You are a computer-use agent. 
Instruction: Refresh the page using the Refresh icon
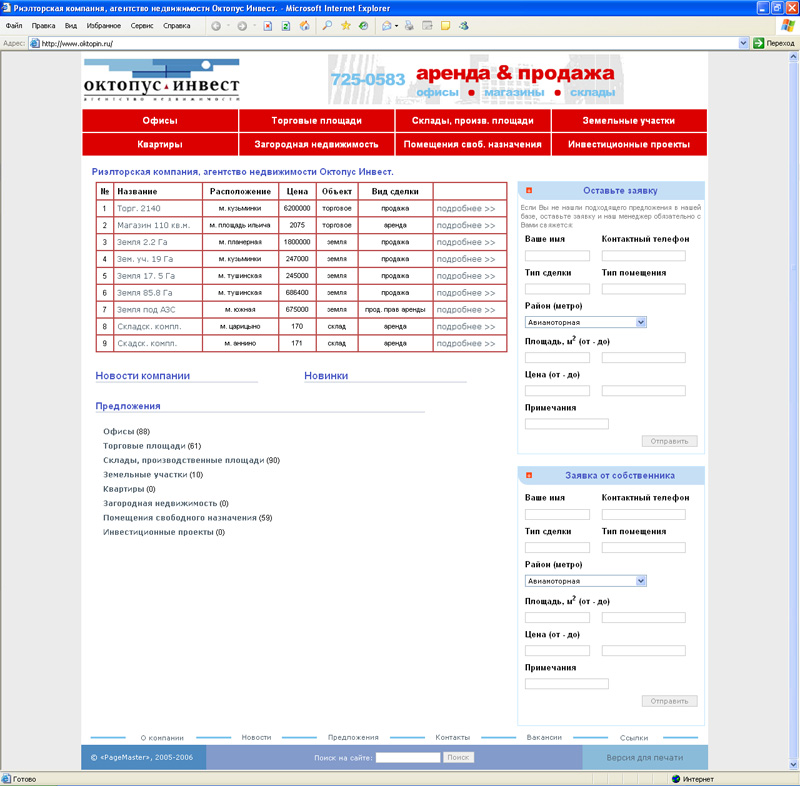(286, 26)
